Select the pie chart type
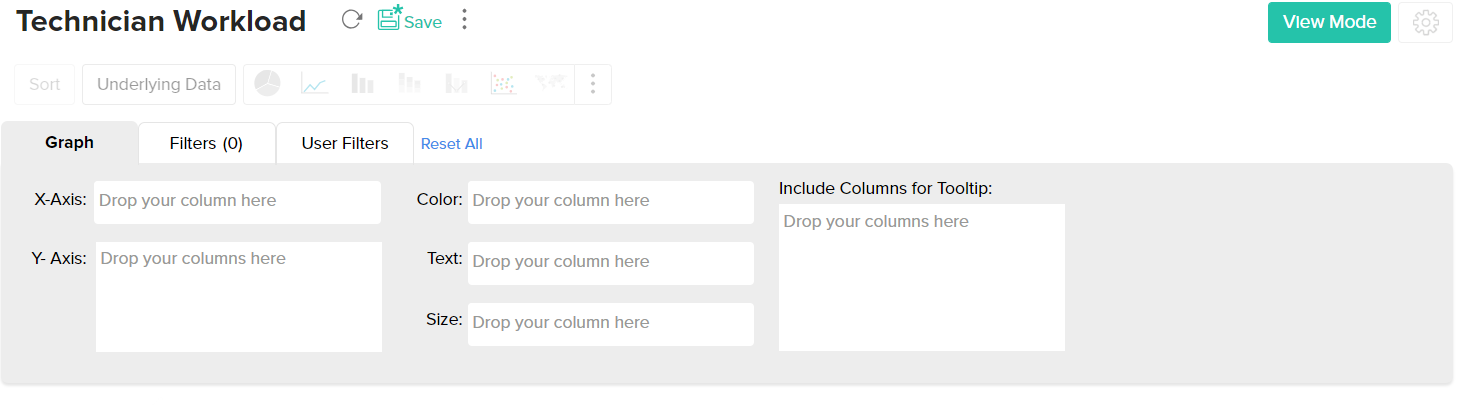The width and height of the screenshot is (1462, 405). click(267, 84)
